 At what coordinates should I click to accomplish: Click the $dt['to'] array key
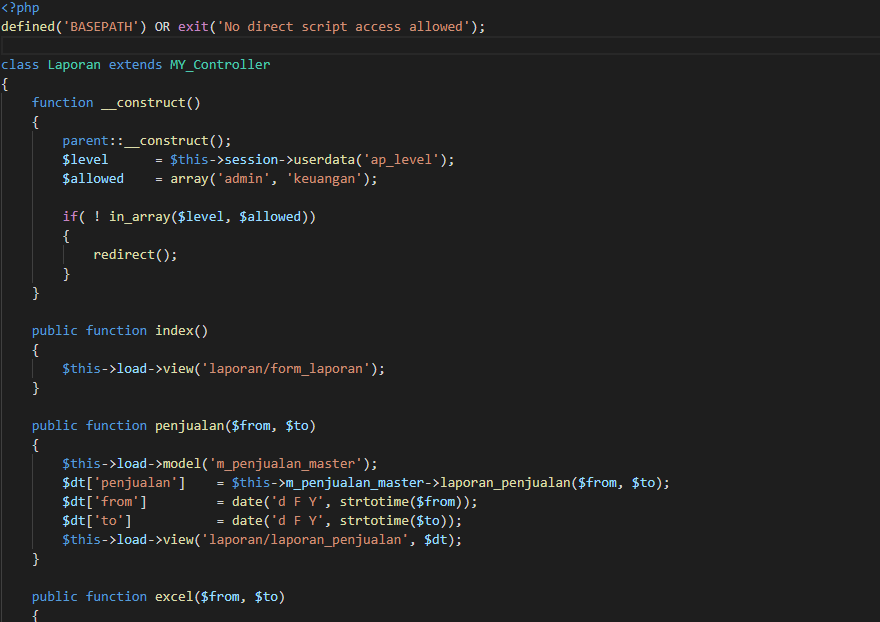(x=97, y=521)
